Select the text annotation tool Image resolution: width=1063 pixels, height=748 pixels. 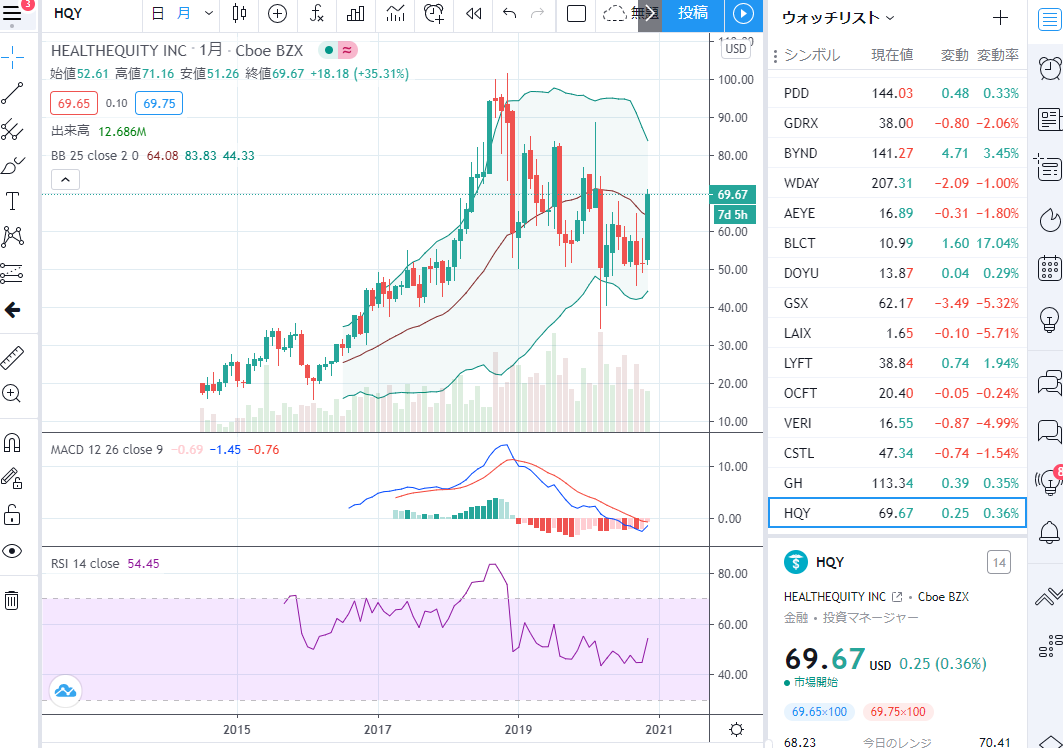click(x=12, y=201)
